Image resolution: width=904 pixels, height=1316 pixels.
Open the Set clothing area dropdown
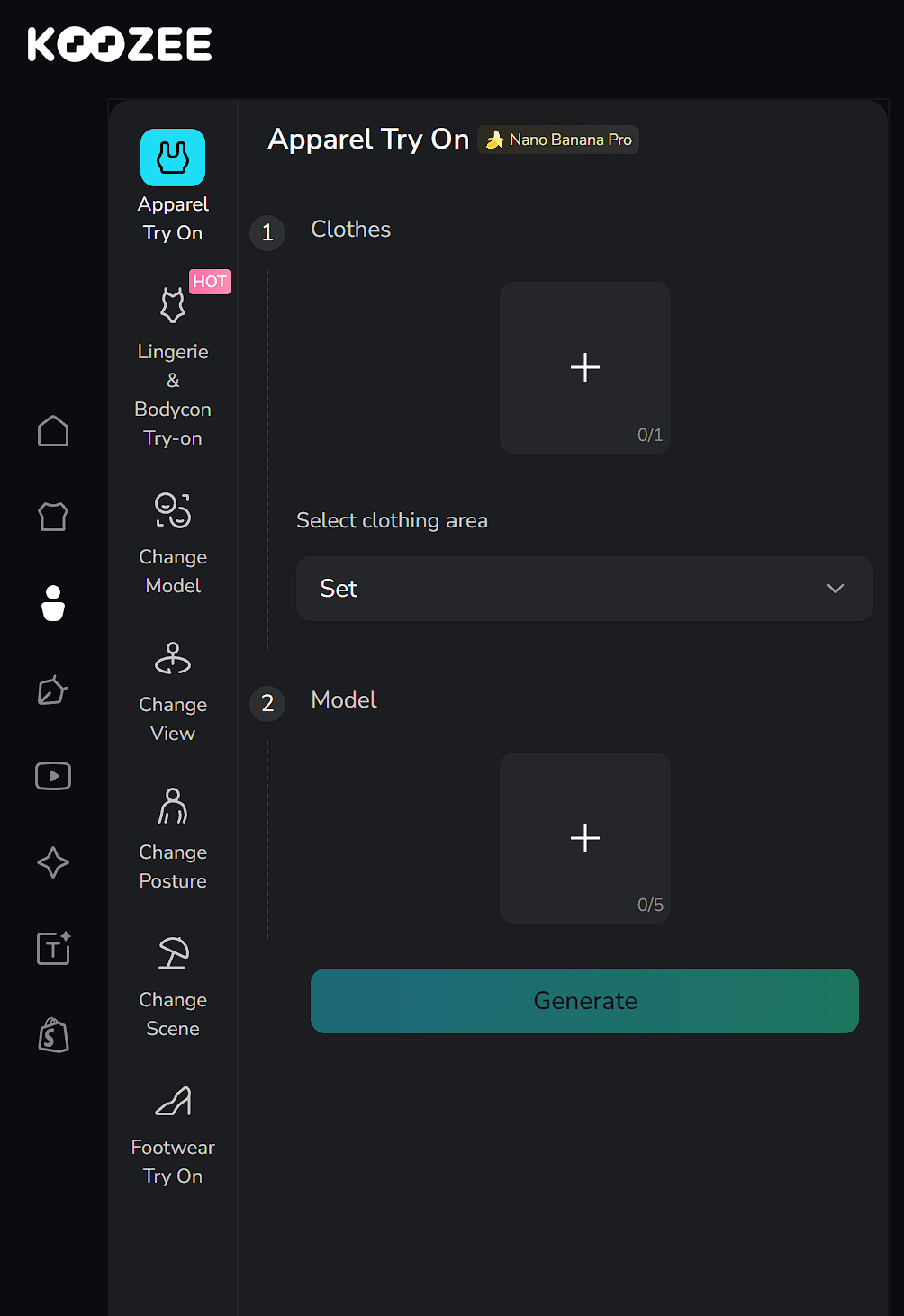[585, 589]
